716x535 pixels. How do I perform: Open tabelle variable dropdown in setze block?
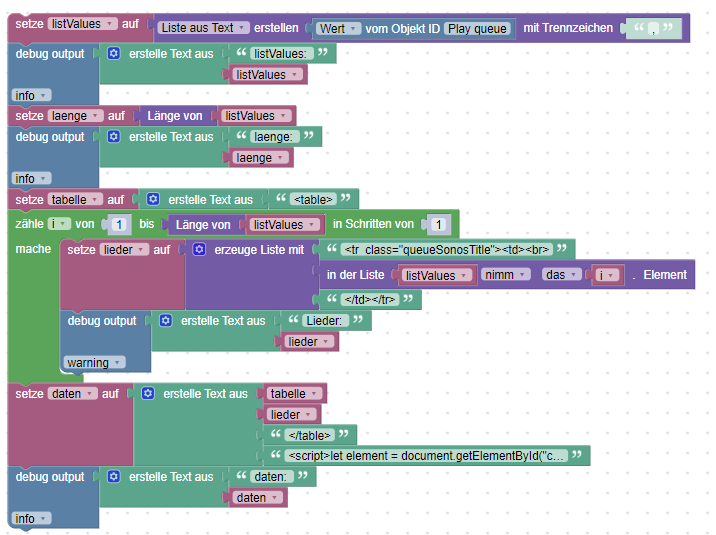click(75, 199)
